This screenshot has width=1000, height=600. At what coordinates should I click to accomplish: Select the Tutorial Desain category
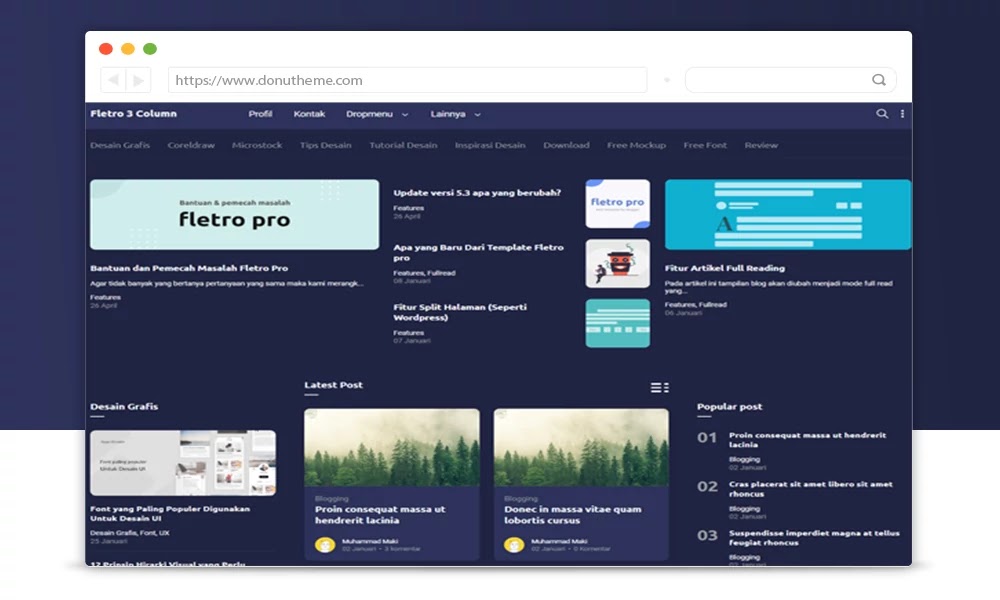click(x=403, y=145)
